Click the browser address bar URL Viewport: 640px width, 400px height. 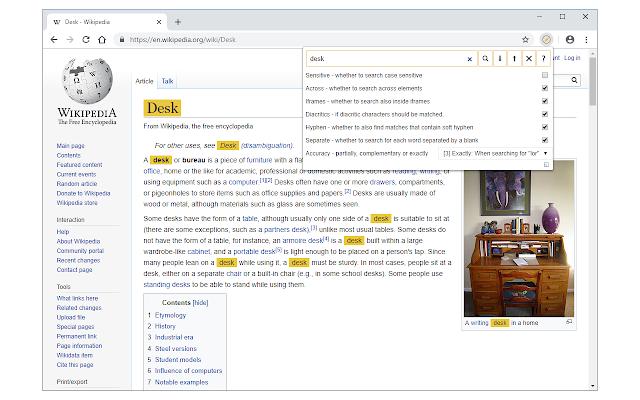click(182, 40)
